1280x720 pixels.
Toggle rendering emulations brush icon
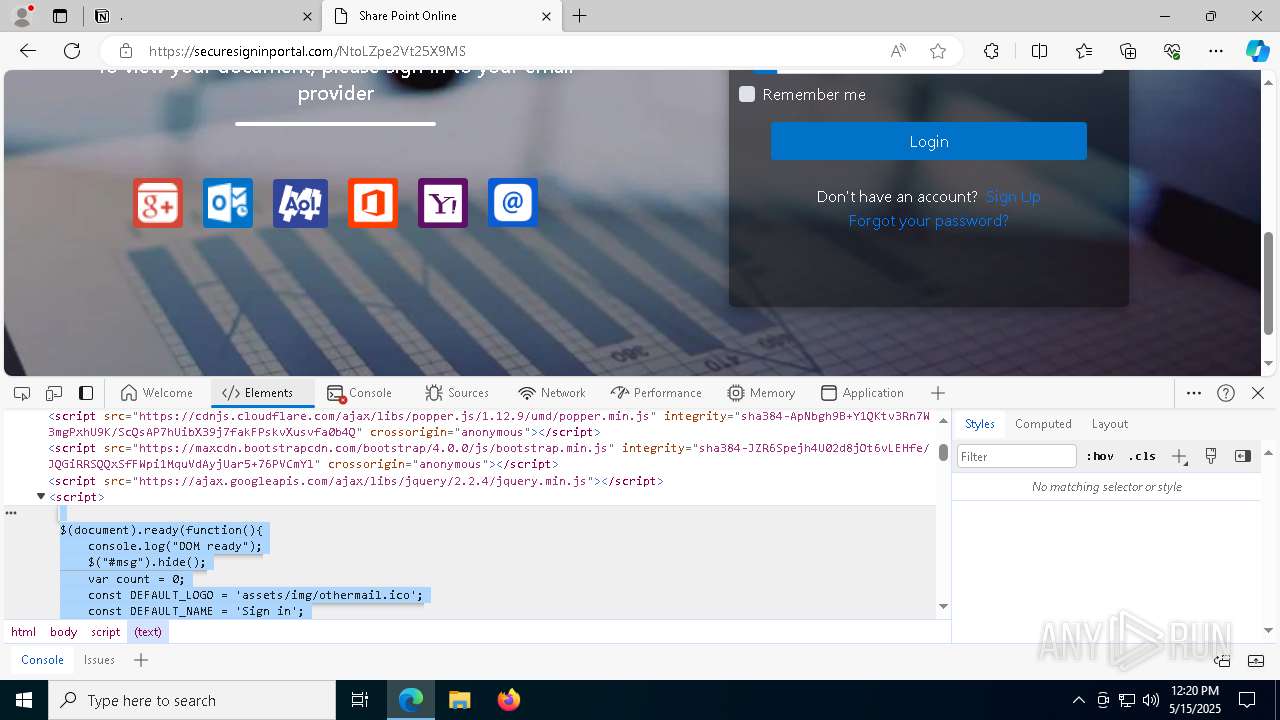click(x=1211, y=456)
